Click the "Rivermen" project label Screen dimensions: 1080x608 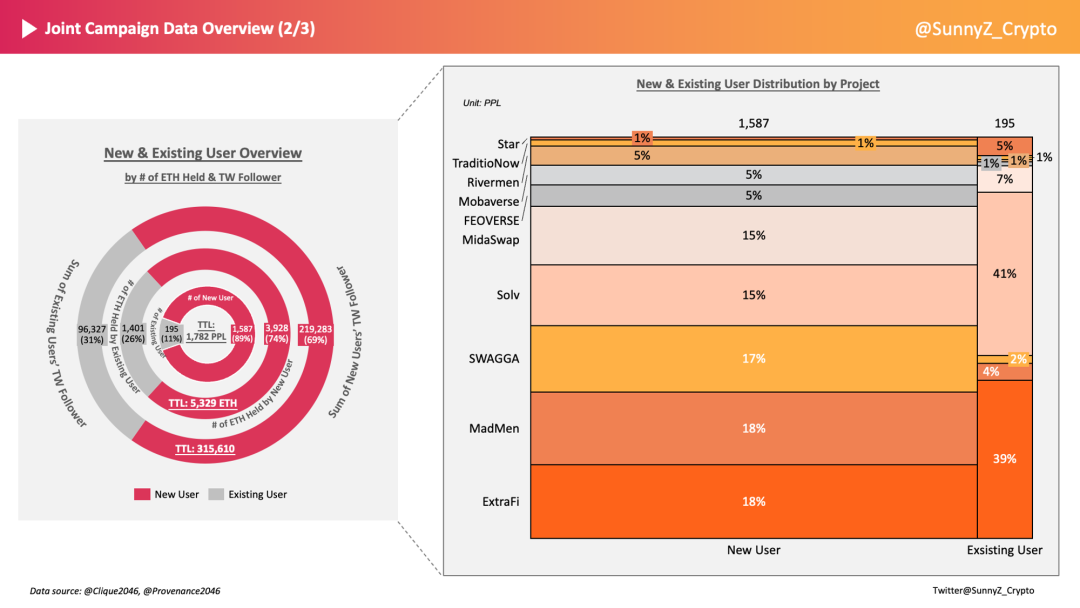[x=493, y=182]
